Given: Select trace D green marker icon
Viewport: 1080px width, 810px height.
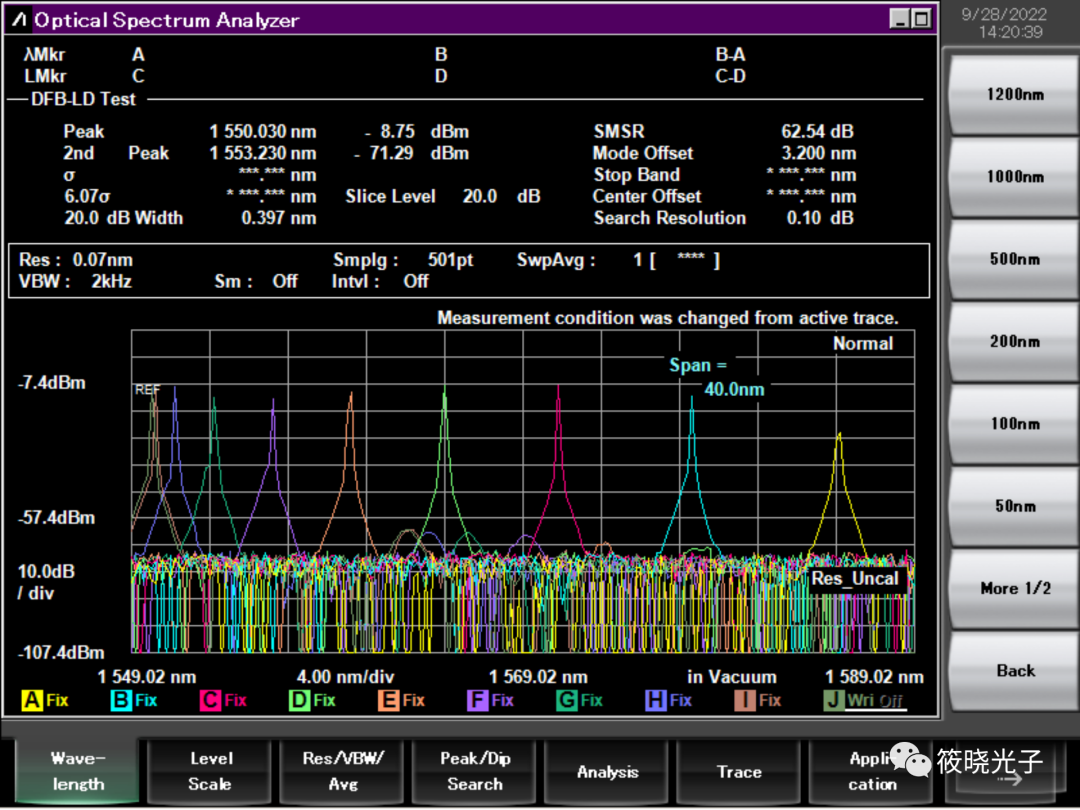Looking at the screenshot, I should point(299,701).
